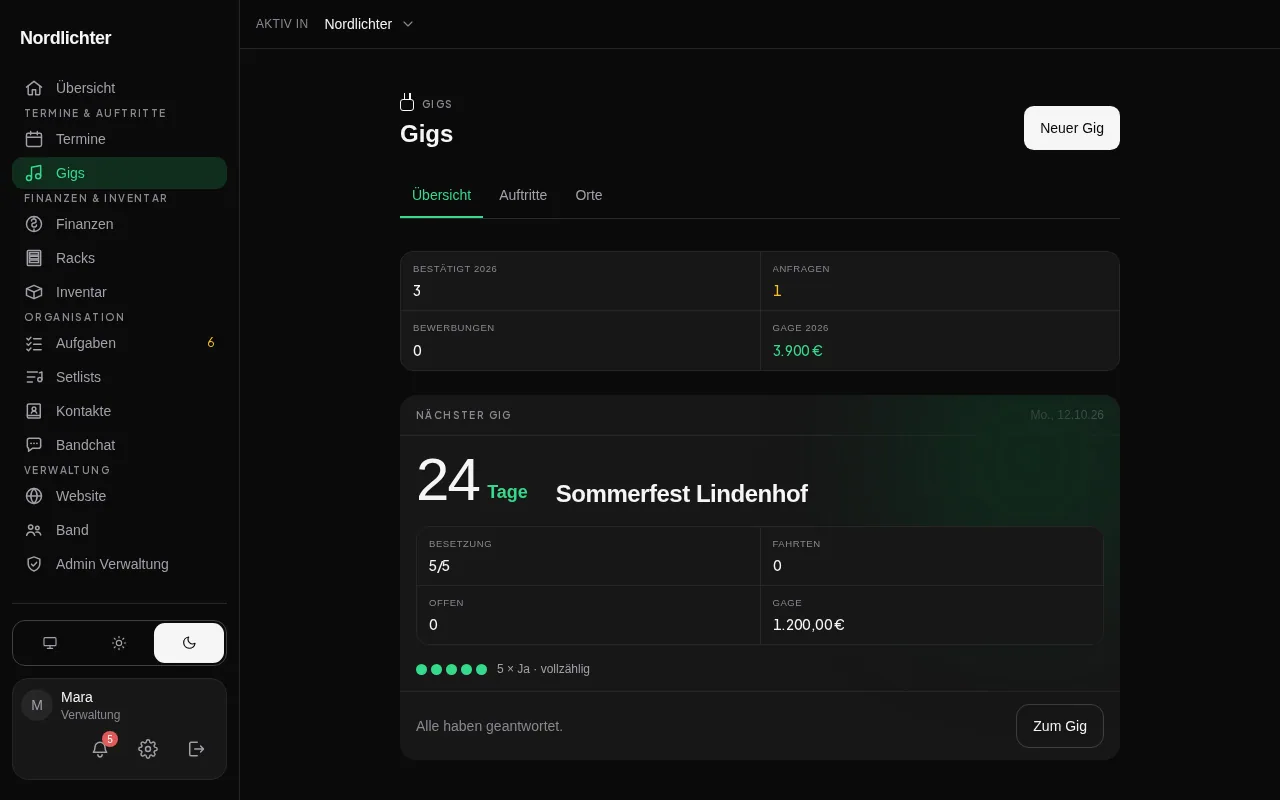Open Racks via its sidebar icon
Viewport: 1280px width, 800px height.
click(x=34, y=258)
